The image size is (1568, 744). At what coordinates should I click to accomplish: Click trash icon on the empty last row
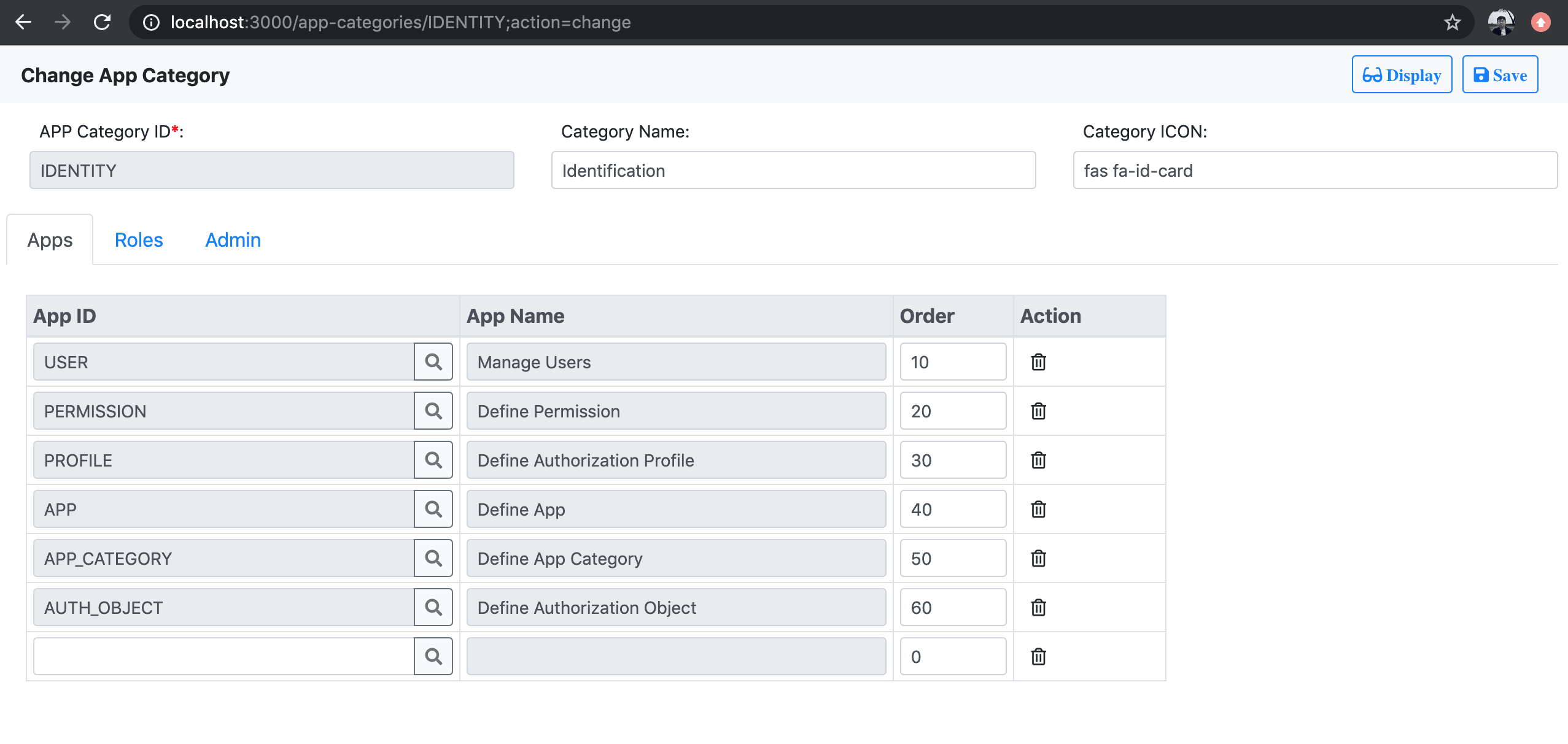[x=1038, y=657]
